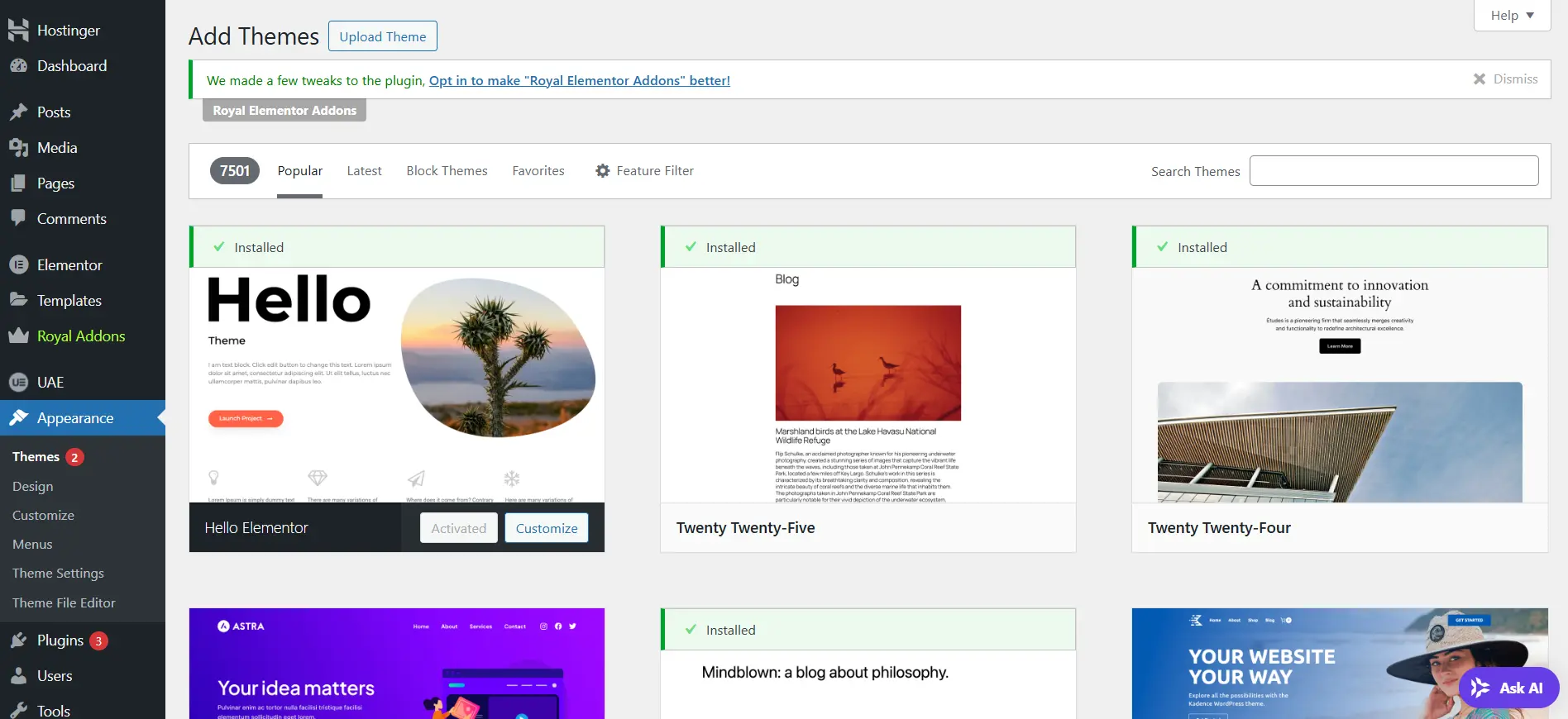Click the Media library icon

18,148
